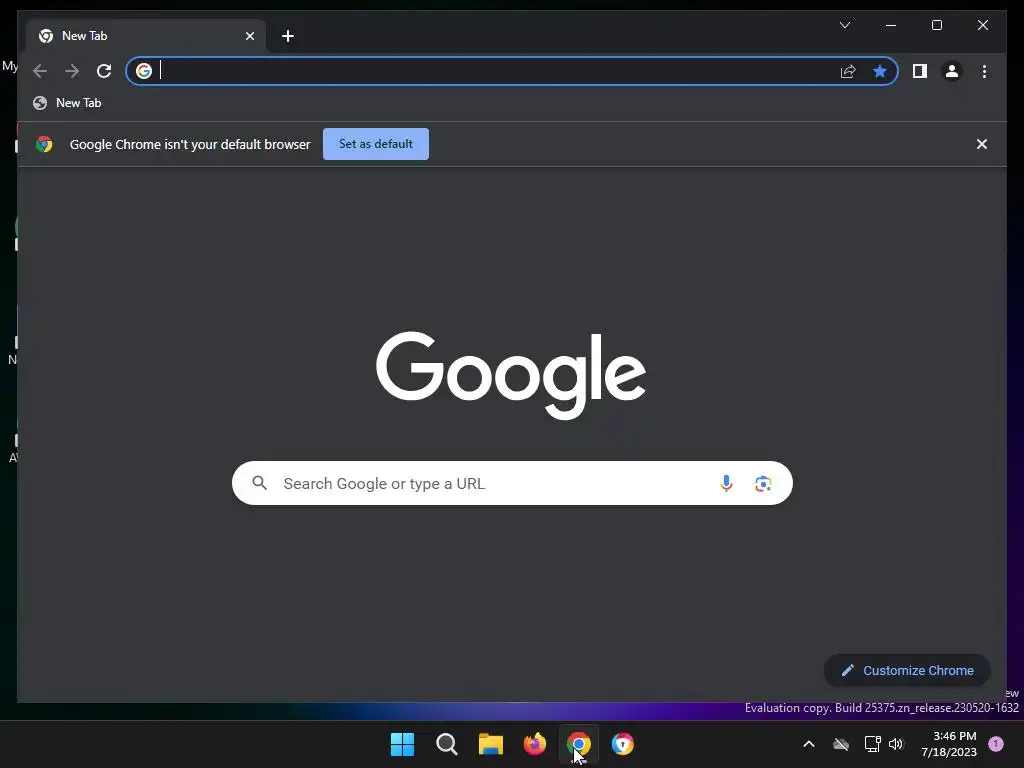
Task: Open the Chrome side panel
Action: [920, 71]
